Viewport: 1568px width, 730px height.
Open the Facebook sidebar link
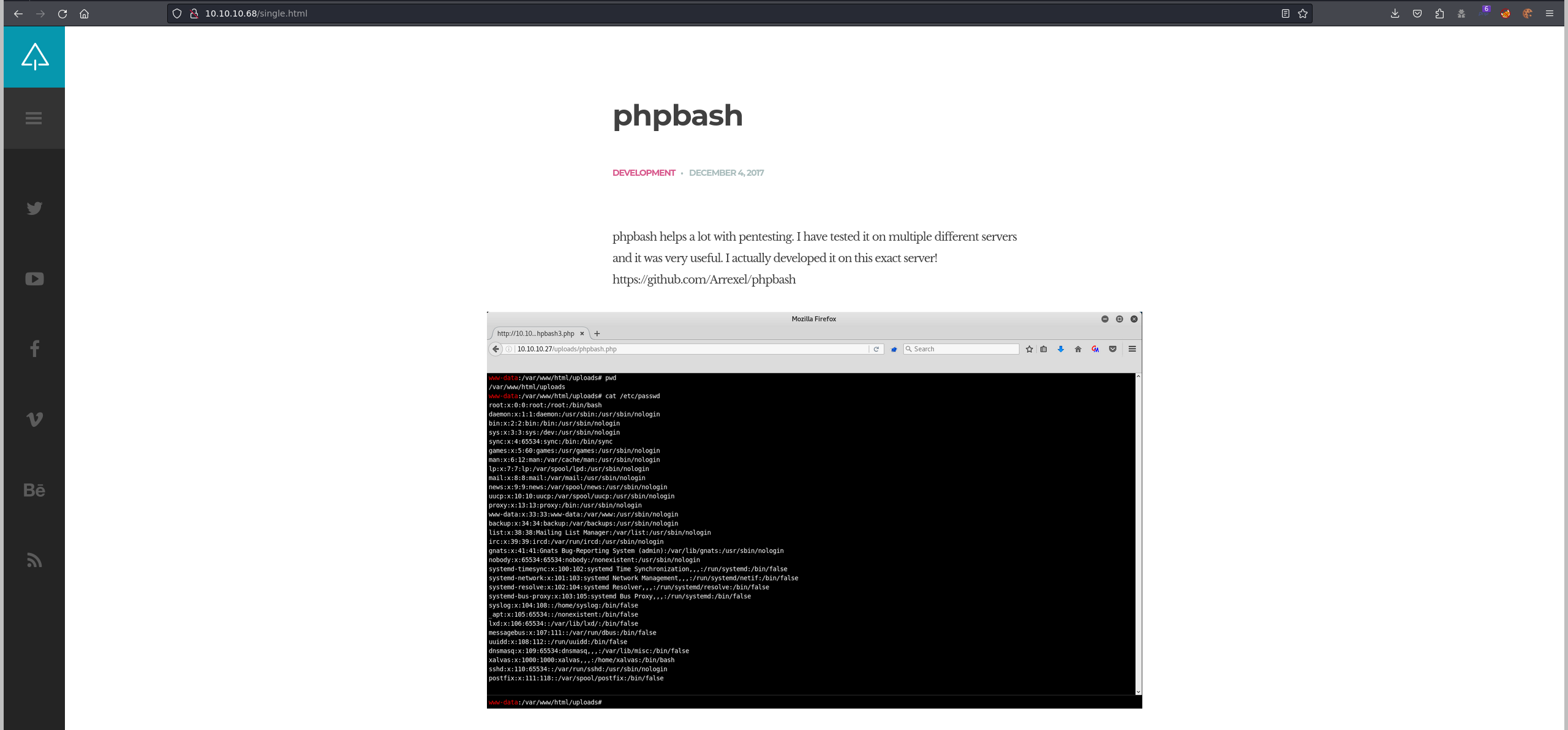pos(34,348)
